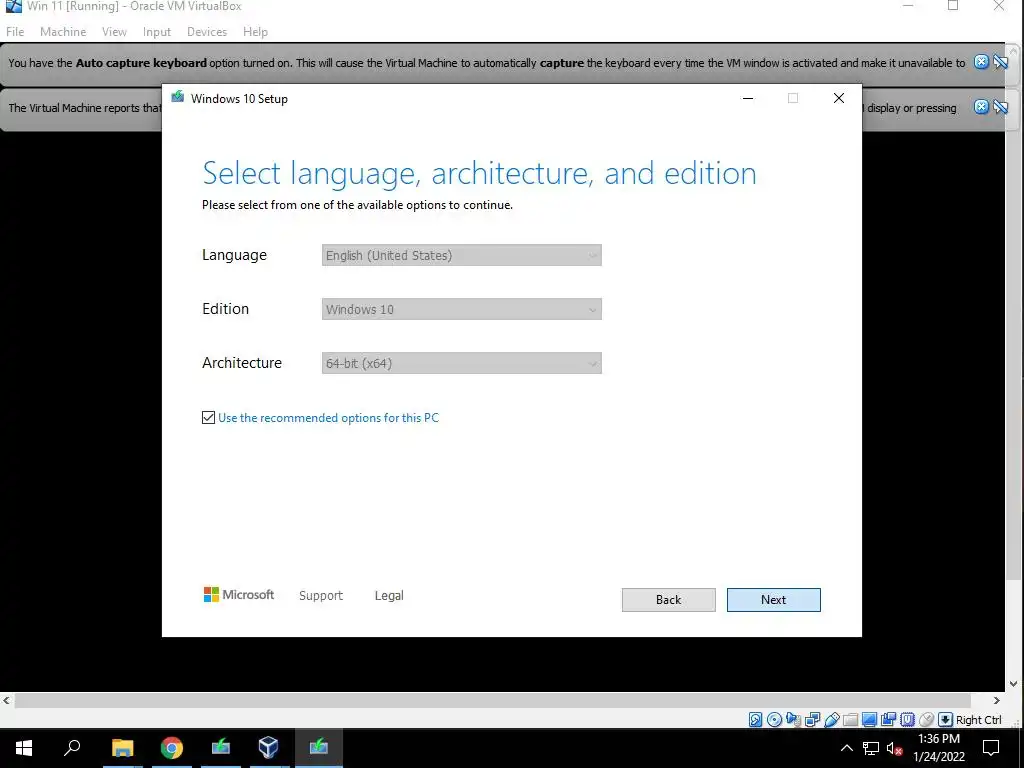This screenshot has width=1024, height=768.
Task: Suppress the Auto capture keyboard message permanently
Action: click(1000, 62)
